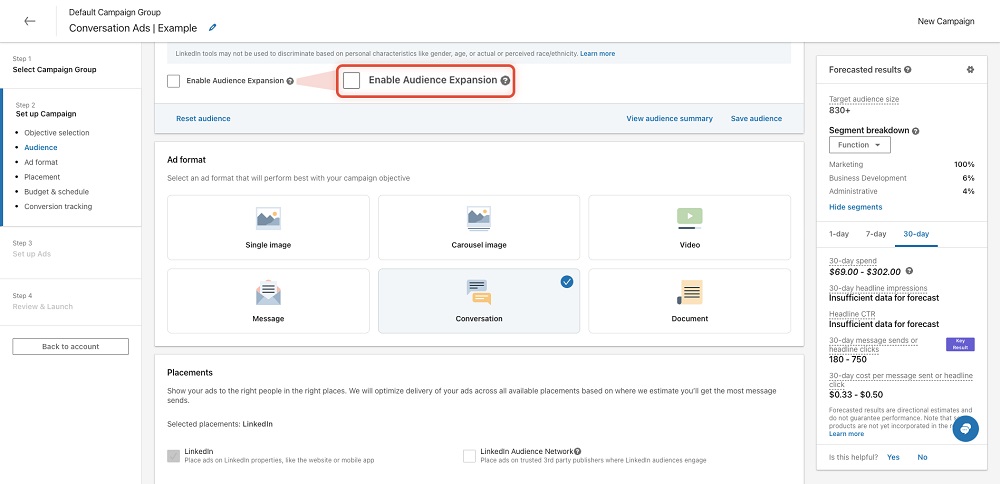Click Hide segments link
Screen dimensions: 1000x484
[855, 207]
